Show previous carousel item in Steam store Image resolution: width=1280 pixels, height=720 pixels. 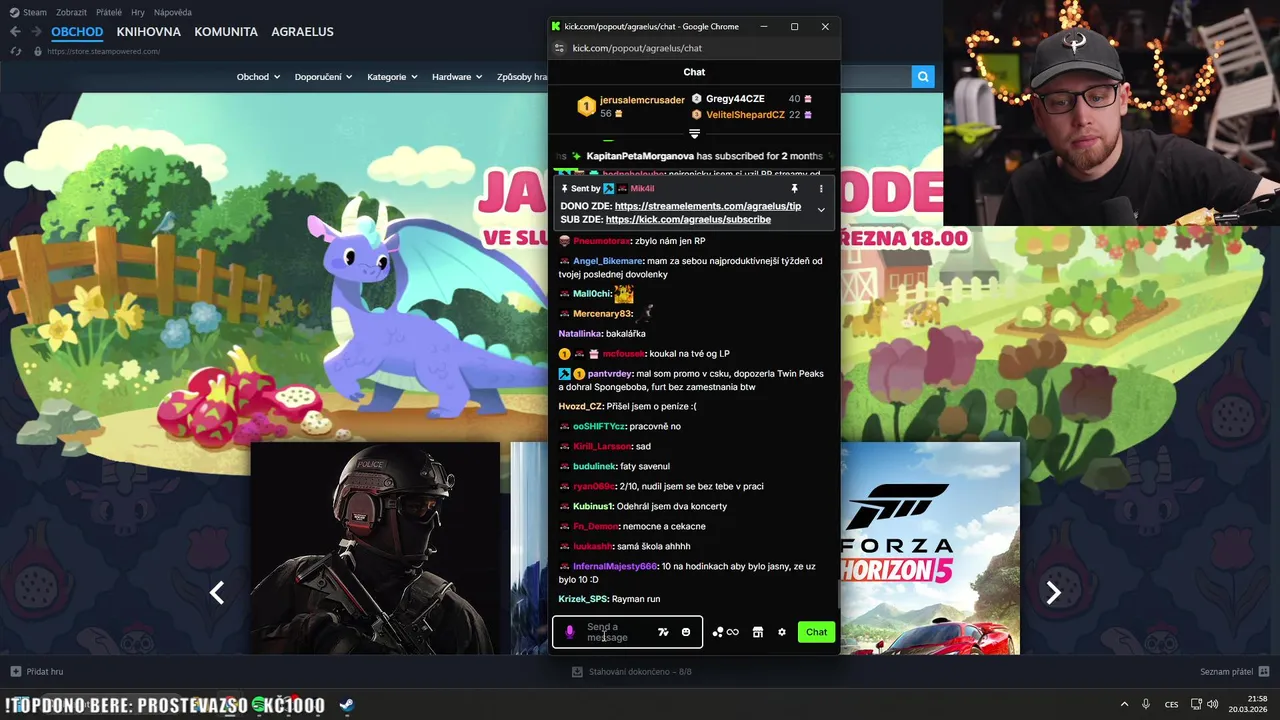(x=217, y=593)
